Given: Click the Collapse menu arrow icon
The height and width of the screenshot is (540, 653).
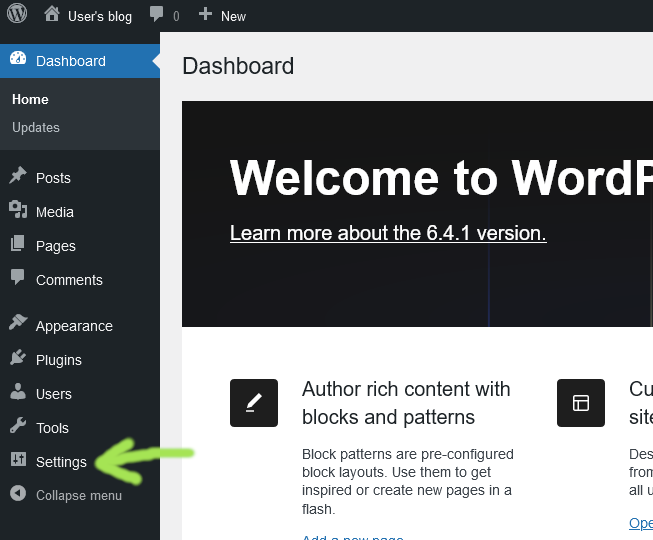Looking at the screenshot, I should tap(18, 493).
